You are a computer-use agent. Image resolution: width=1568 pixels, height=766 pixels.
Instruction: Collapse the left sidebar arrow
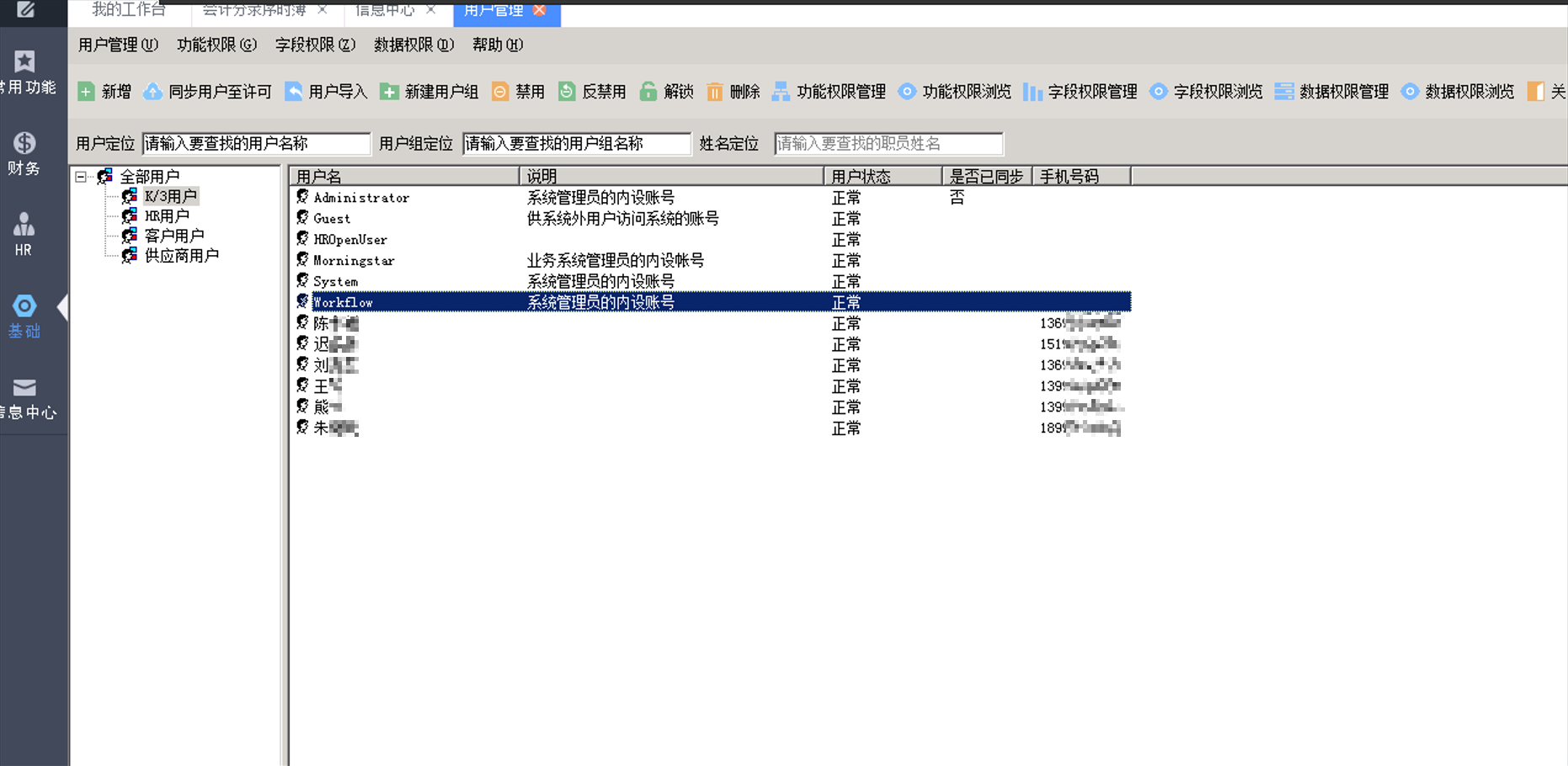pyautogui.click(x=62, y=307)
